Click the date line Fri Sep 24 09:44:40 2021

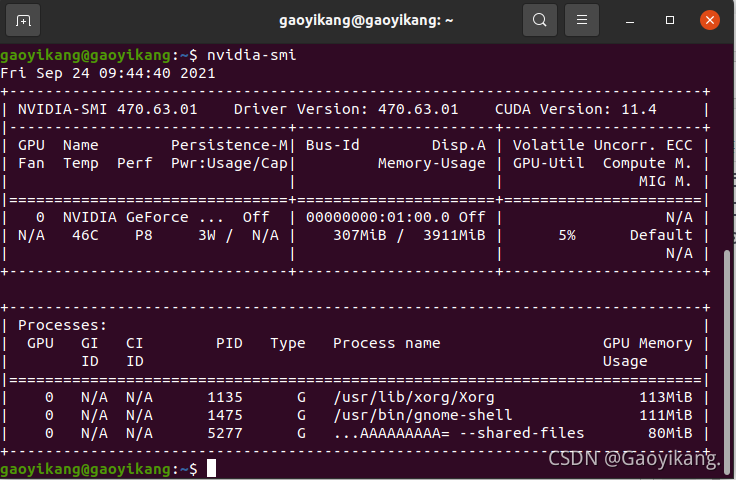click(108, 73)
